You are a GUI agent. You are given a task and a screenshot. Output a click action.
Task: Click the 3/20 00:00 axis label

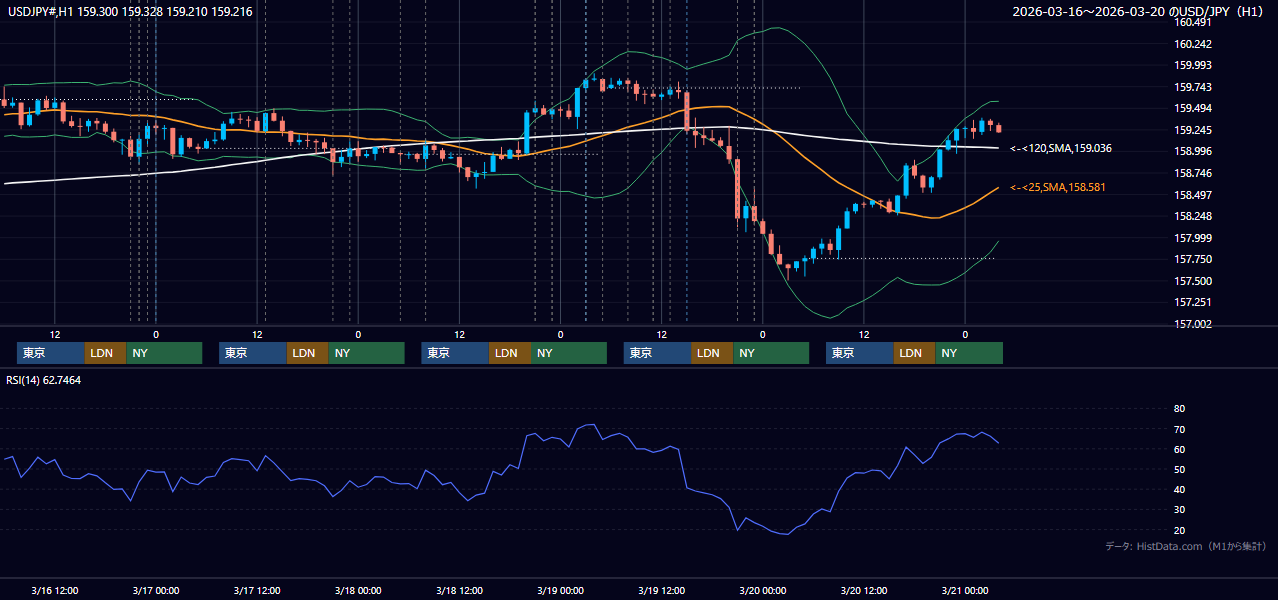[x=762, y=590]
